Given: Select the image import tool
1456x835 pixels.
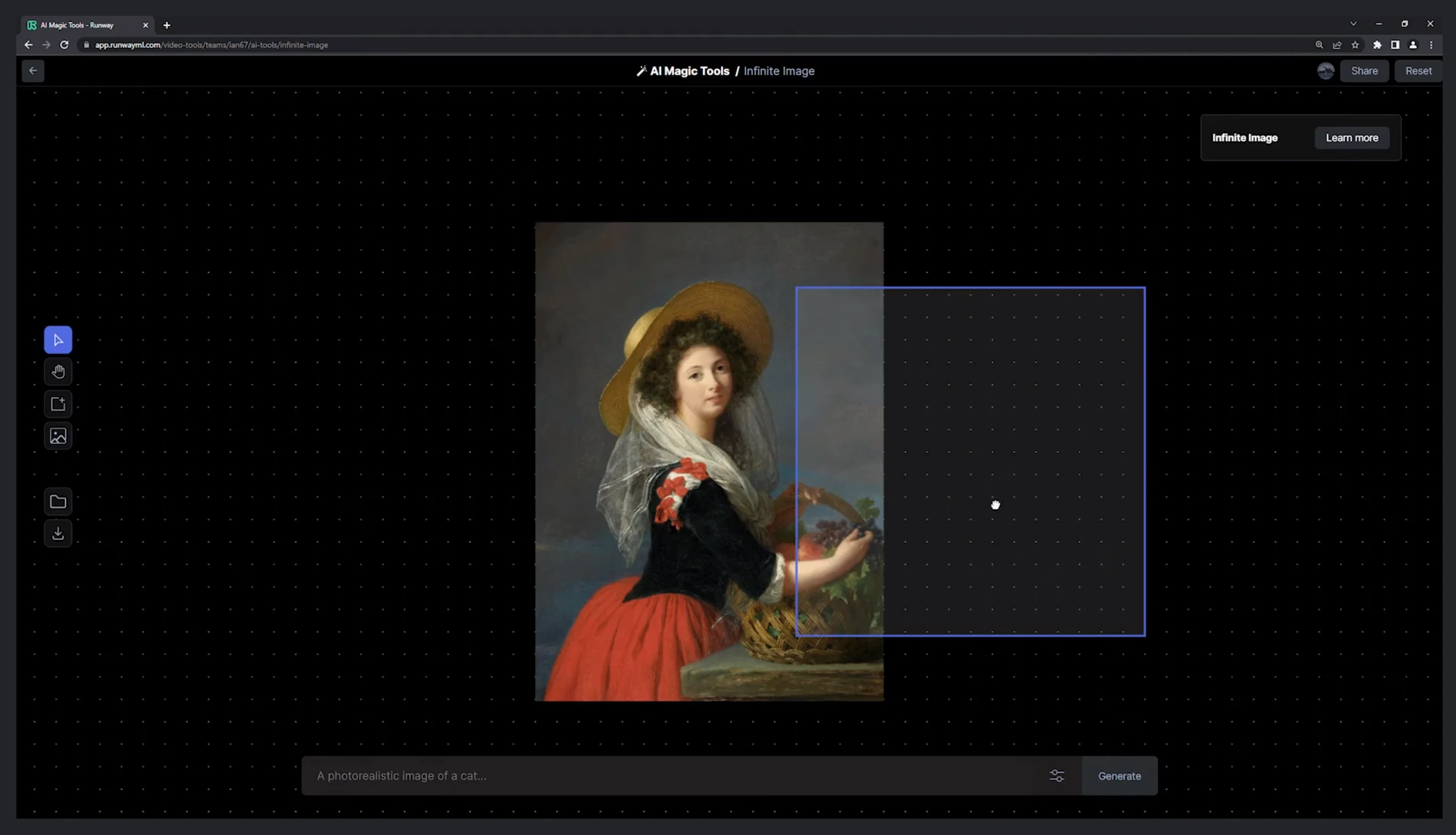Looking at the screenshot, I should (x=58, y=435).
